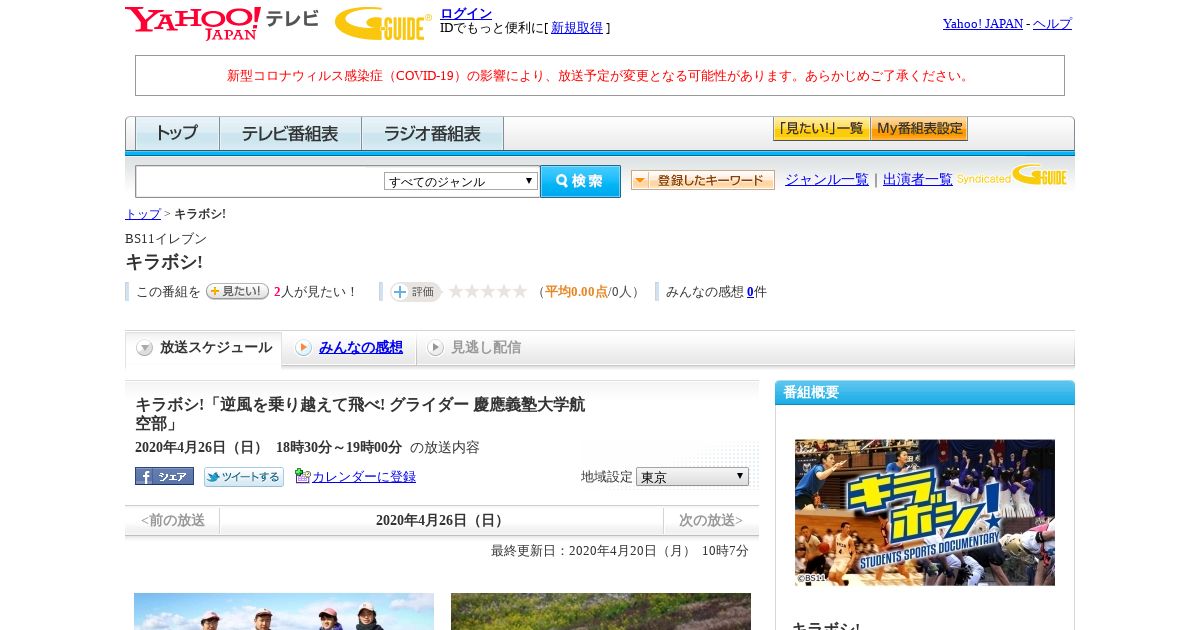Expand the 地域設定 東京 dropdown

point(692,477)
